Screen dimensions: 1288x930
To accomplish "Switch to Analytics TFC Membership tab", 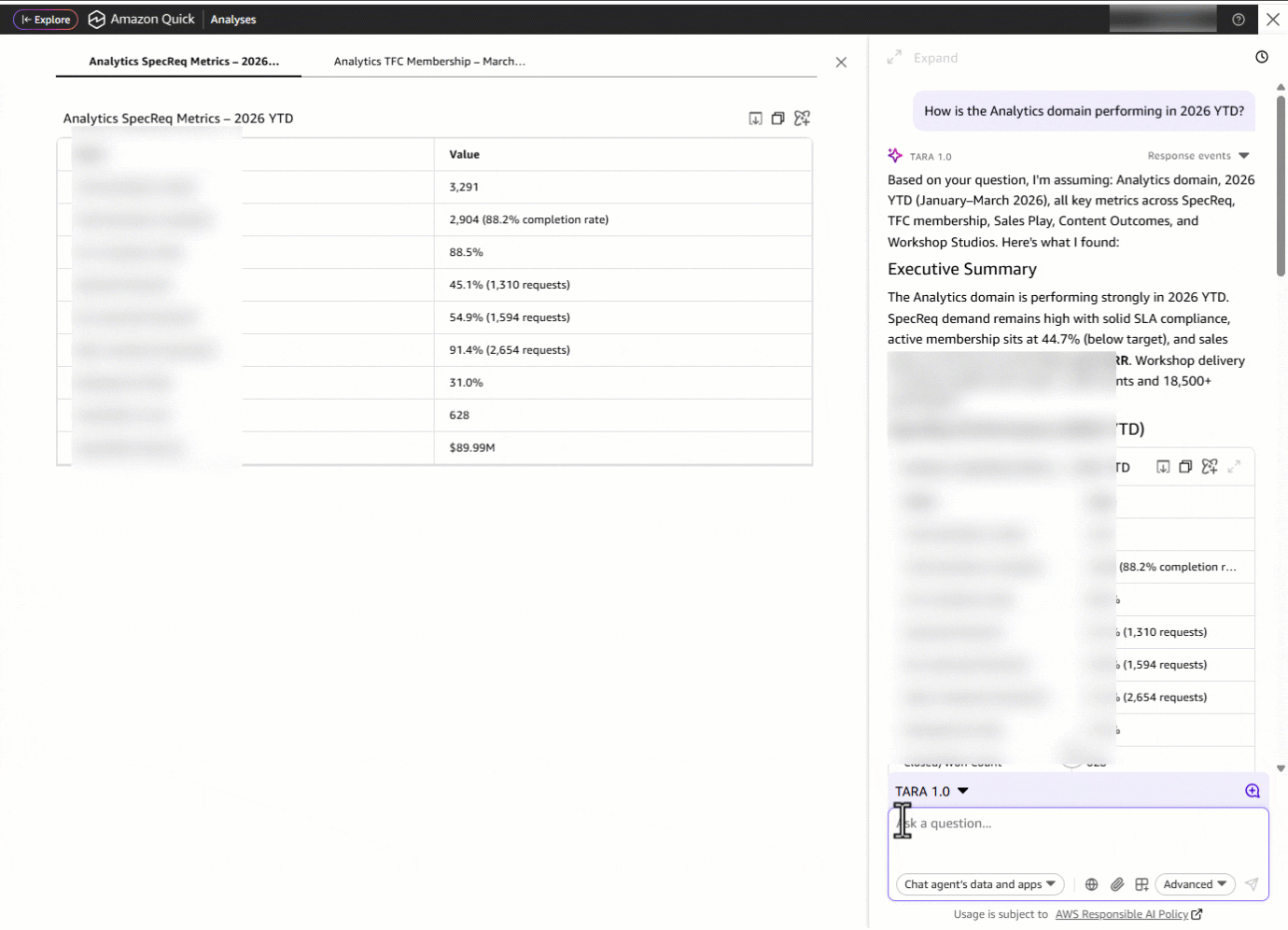I will [429, 62].
